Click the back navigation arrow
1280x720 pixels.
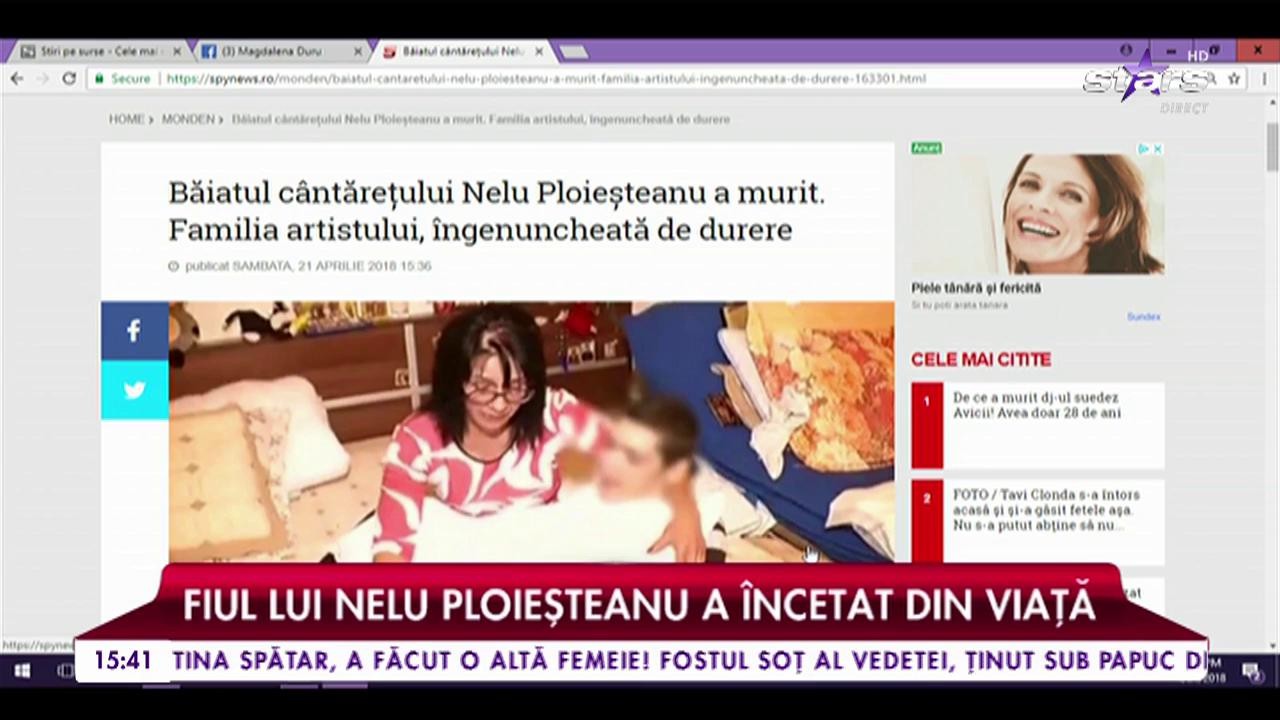coord(16,78)
